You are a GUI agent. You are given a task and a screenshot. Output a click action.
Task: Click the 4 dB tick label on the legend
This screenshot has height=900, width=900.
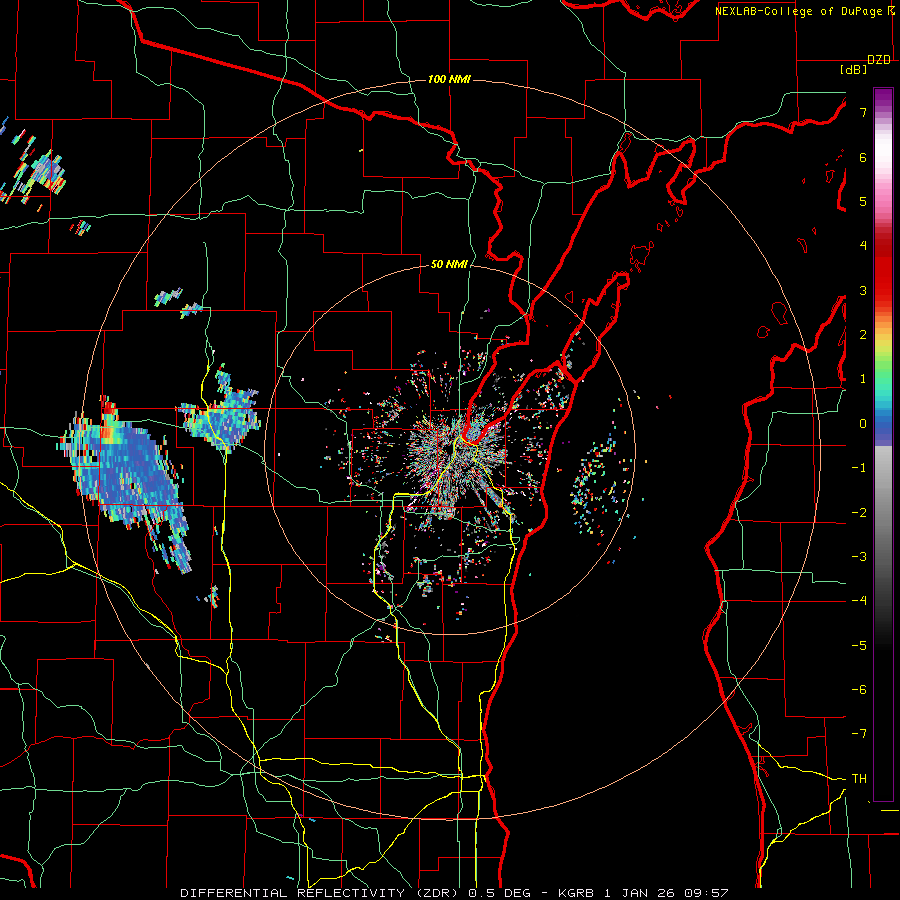tap(863, 246)
